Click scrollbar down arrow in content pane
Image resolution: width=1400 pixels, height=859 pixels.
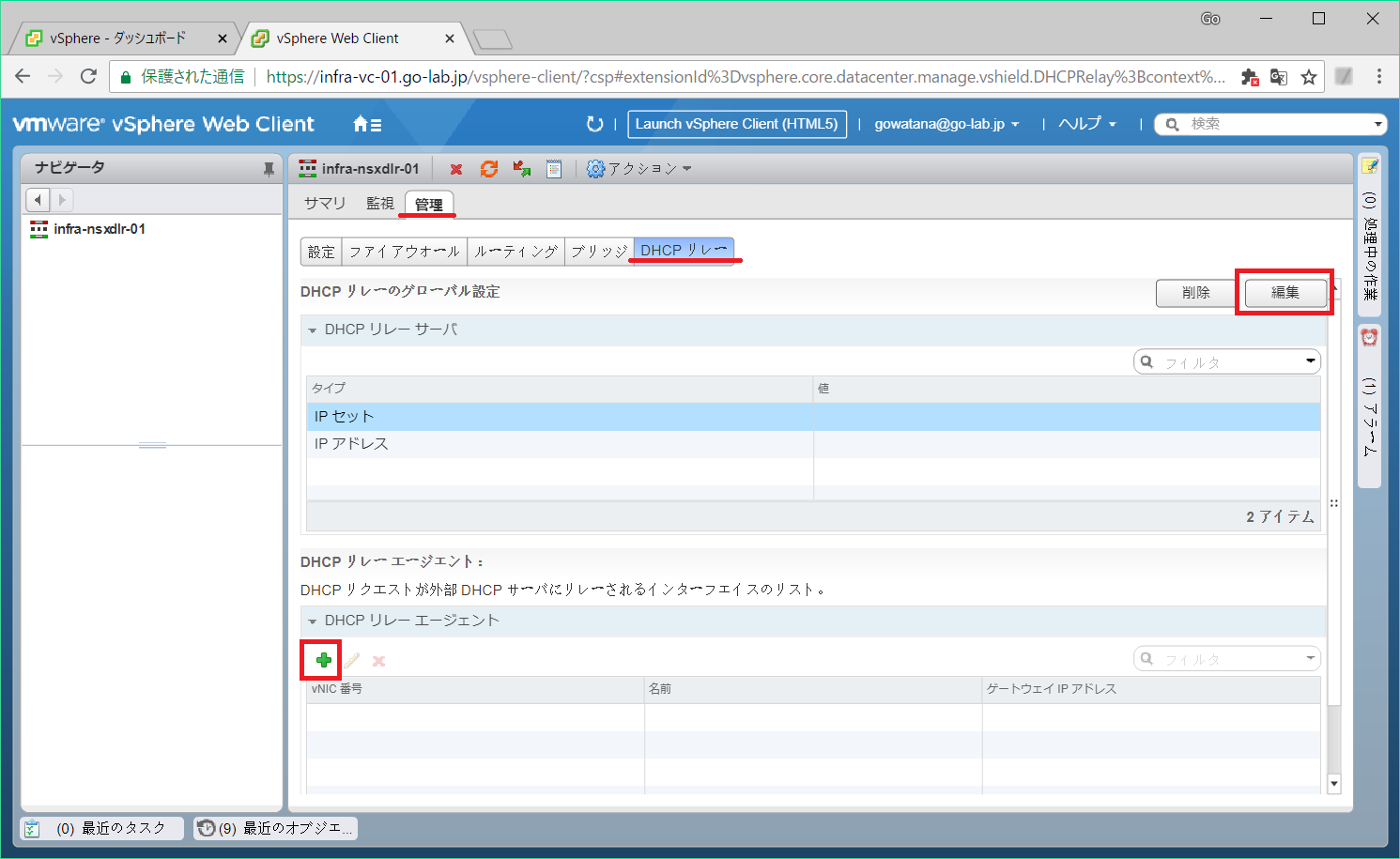[1334, 783]
